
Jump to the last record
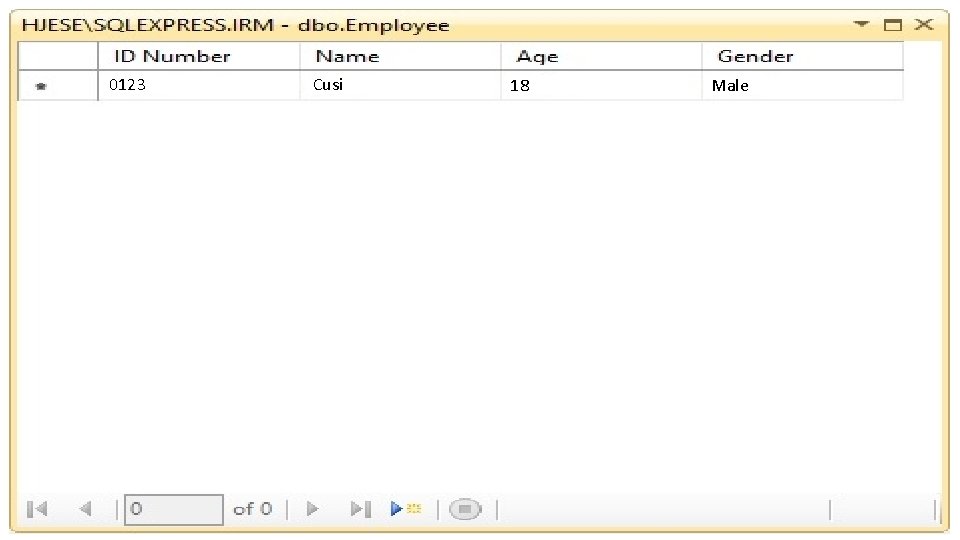pyautogui.click(x=361, y=509)
